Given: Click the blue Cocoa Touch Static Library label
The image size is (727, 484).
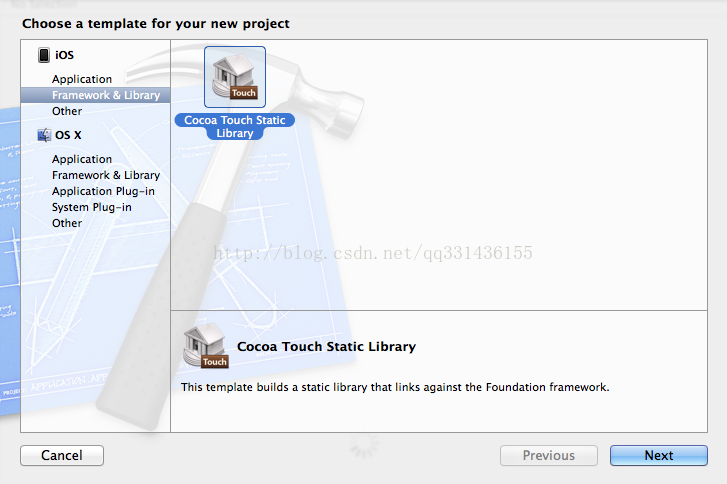Looking at the screenshot, I should coord(235,127).
